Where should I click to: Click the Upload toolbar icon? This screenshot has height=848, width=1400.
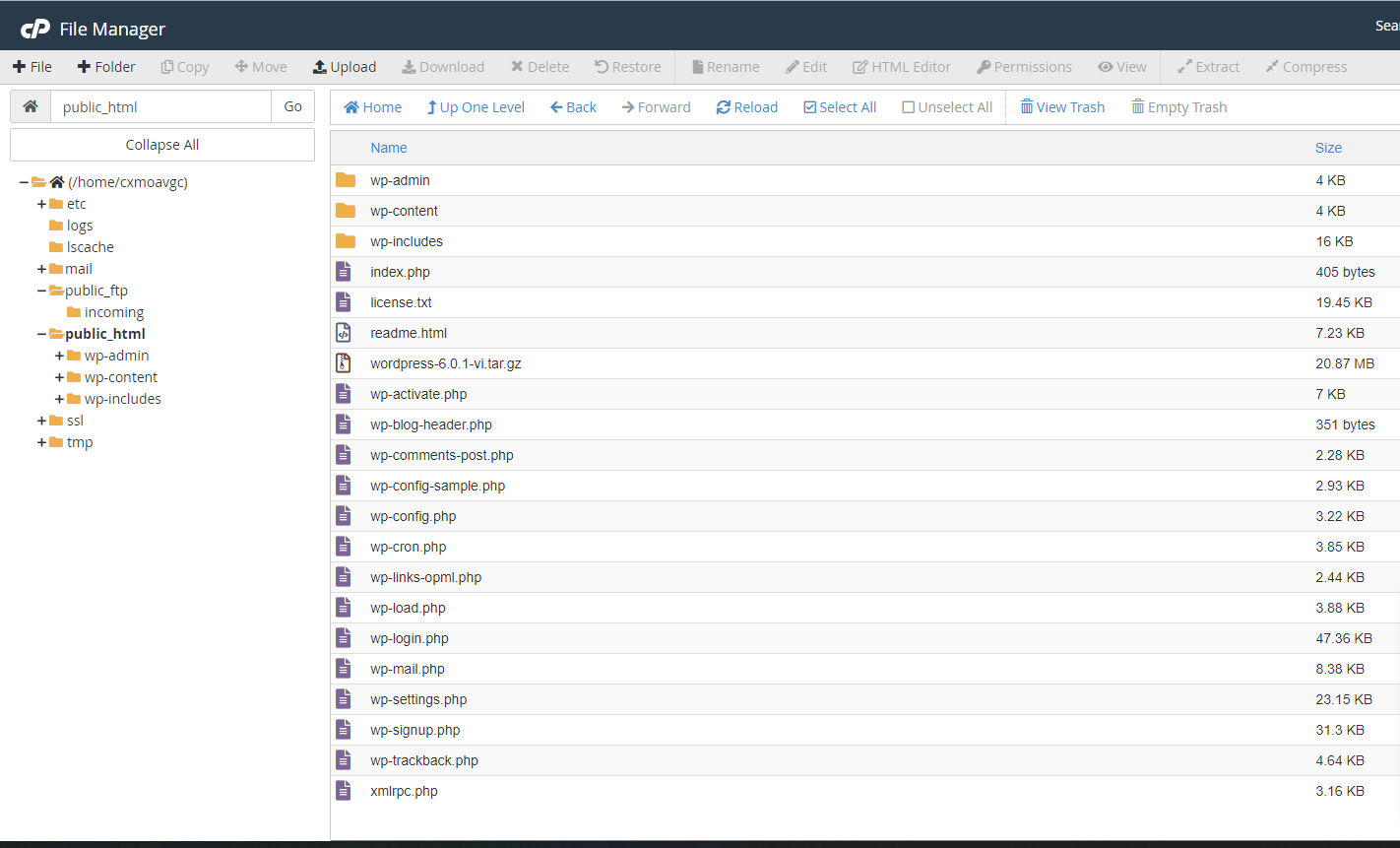tap(320, 67)
